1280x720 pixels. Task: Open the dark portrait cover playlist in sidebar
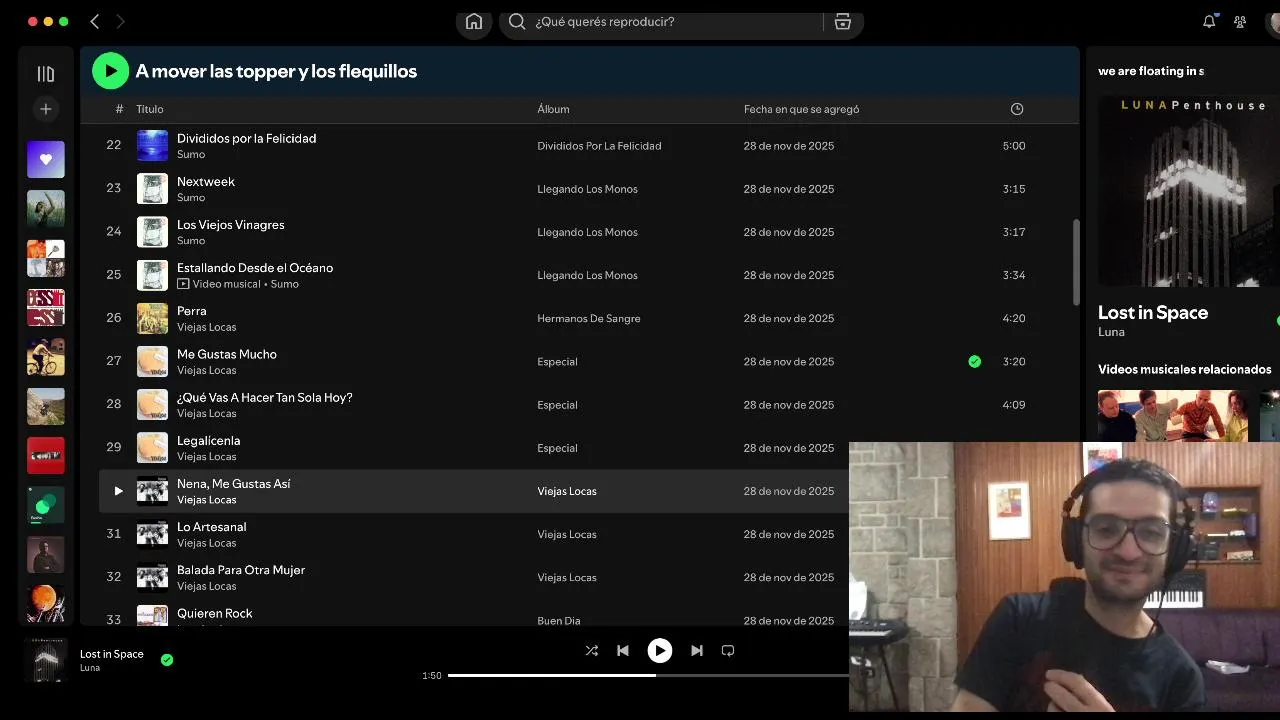(x=46, y=554)
